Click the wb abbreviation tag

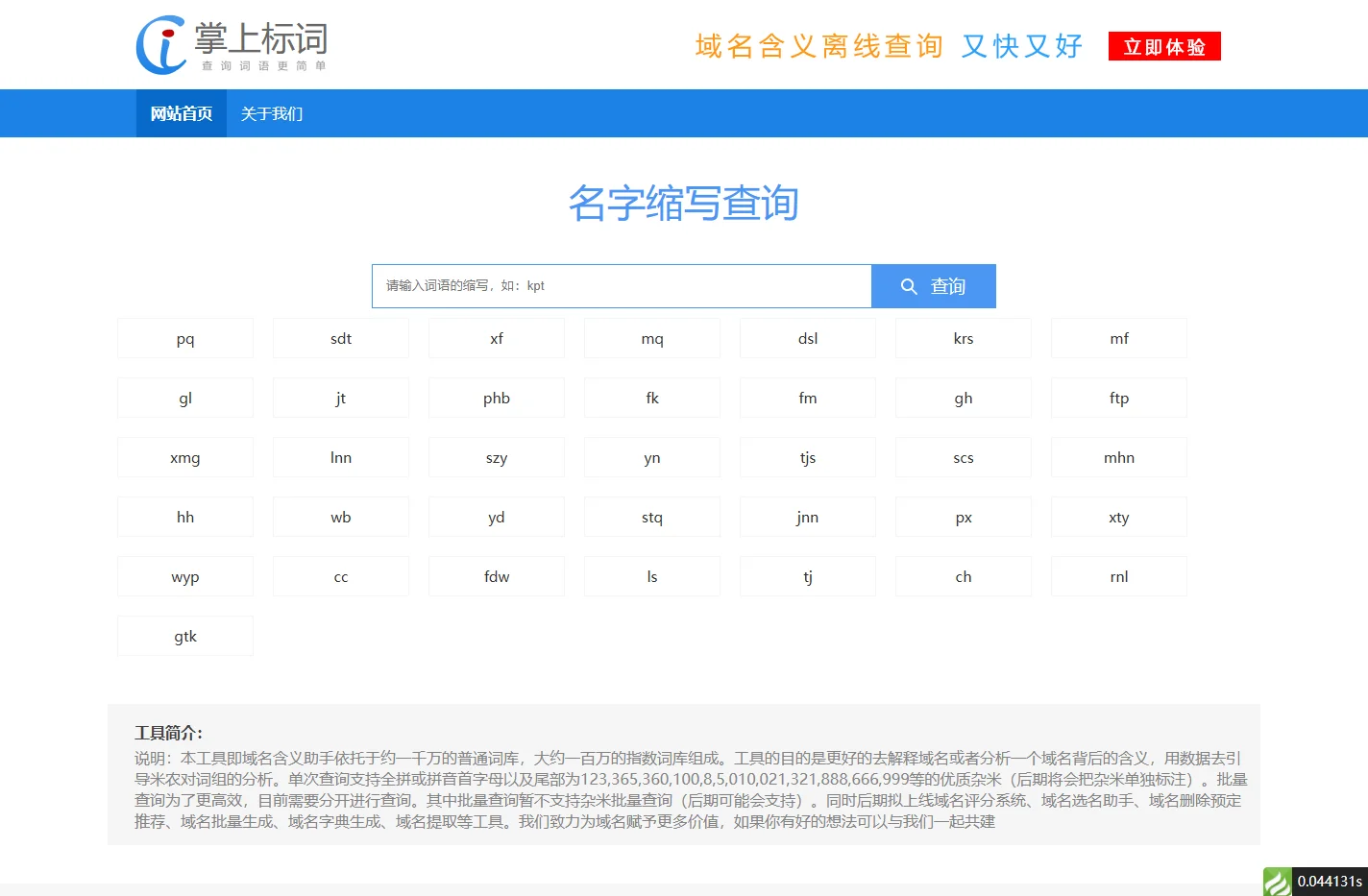(341, 517)
